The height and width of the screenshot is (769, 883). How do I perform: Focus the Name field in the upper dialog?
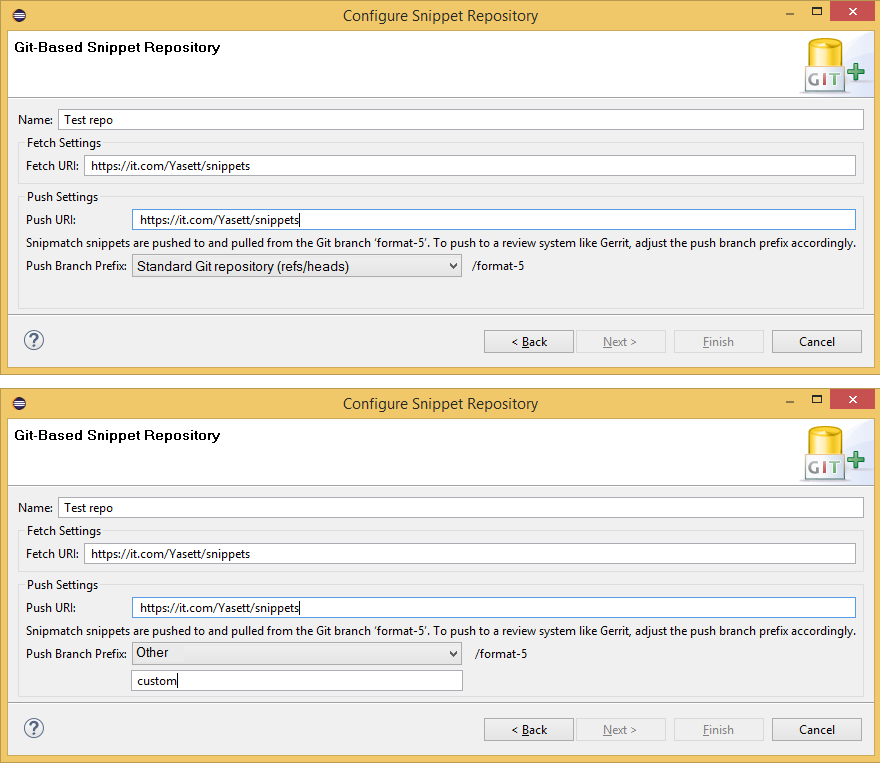pyautogui.click(x=460, y=120)
